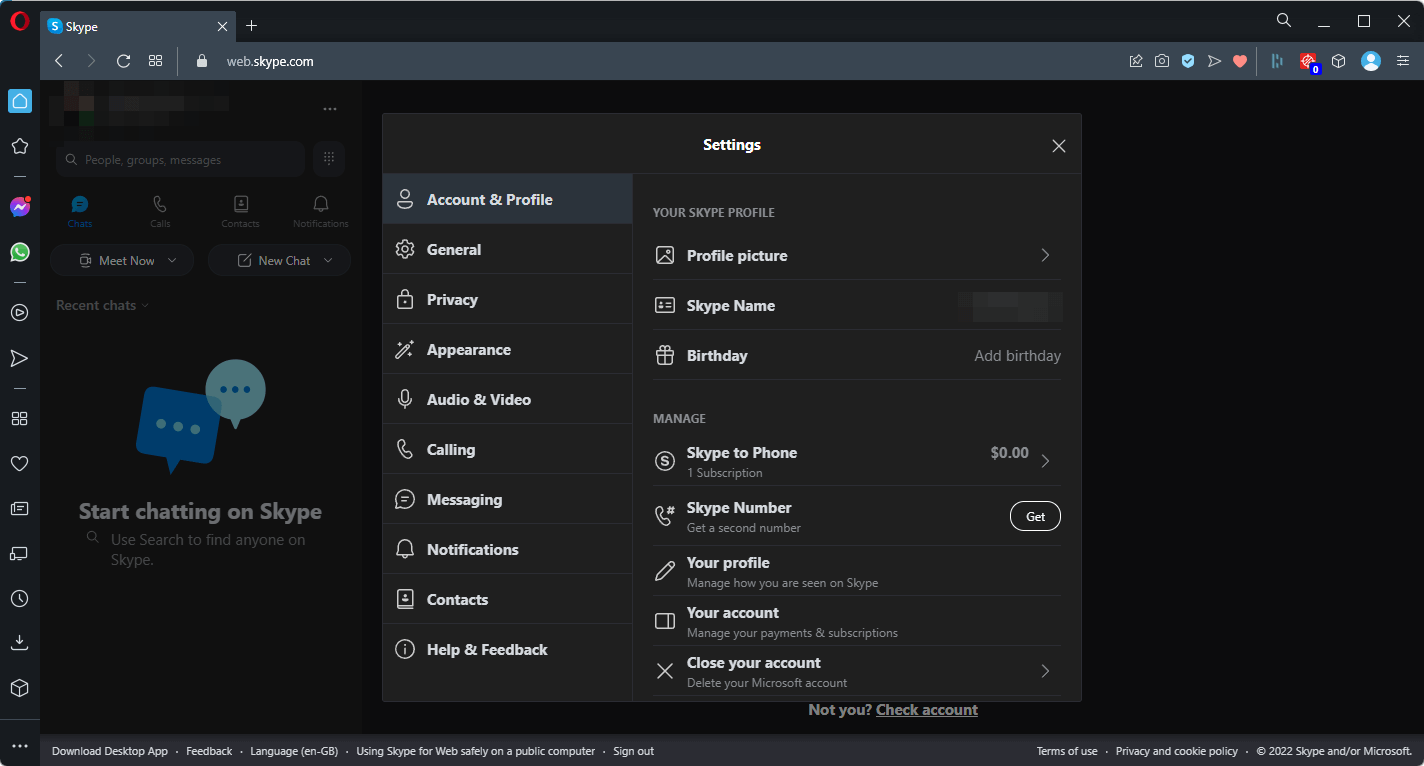Click footer Feedback link
Image resolution: width=1424 pixels, height=766 pixels.
coord(209,751)
